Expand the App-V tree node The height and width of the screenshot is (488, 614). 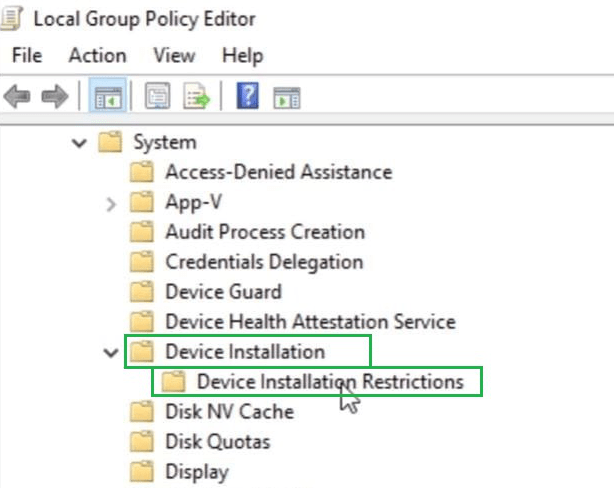[111, 203]
